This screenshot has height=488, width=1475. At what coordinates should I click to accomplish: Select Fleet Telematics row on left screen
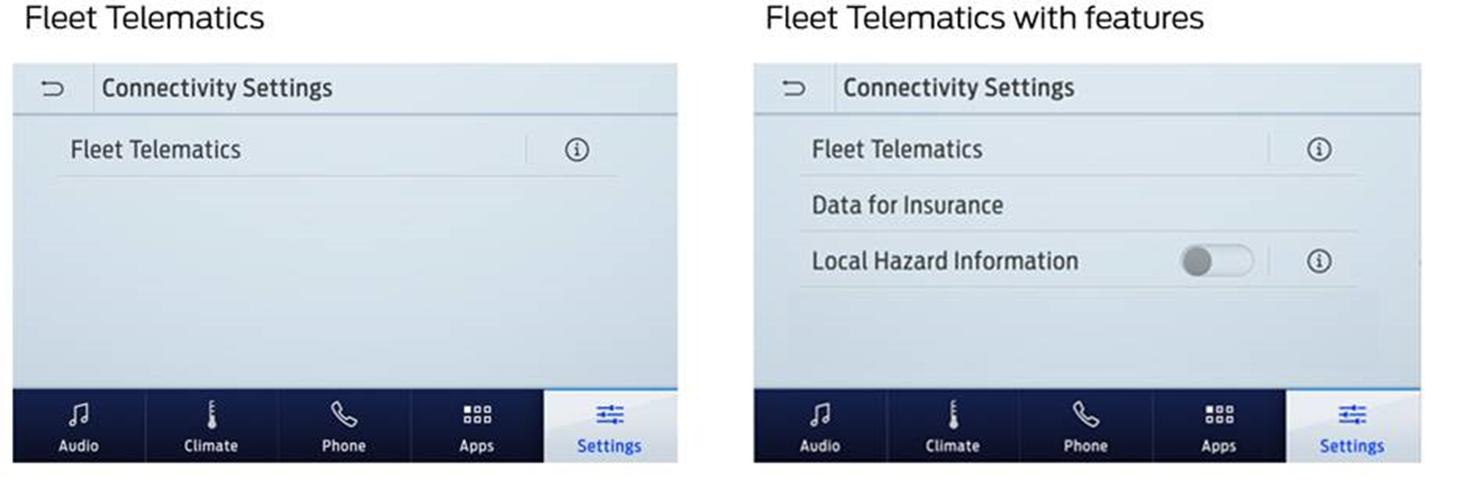click(x=156, y=150)
